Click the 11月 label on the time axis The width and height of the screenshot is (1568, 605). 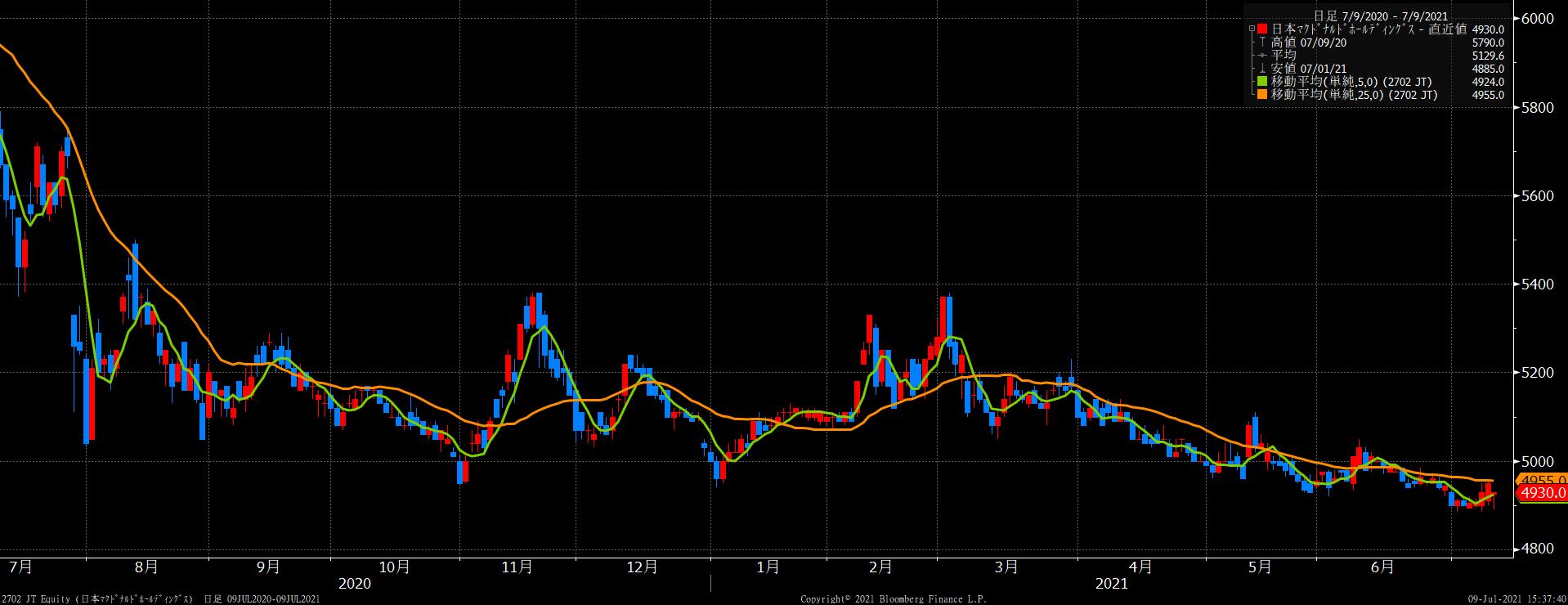click(x=517, y=567)
